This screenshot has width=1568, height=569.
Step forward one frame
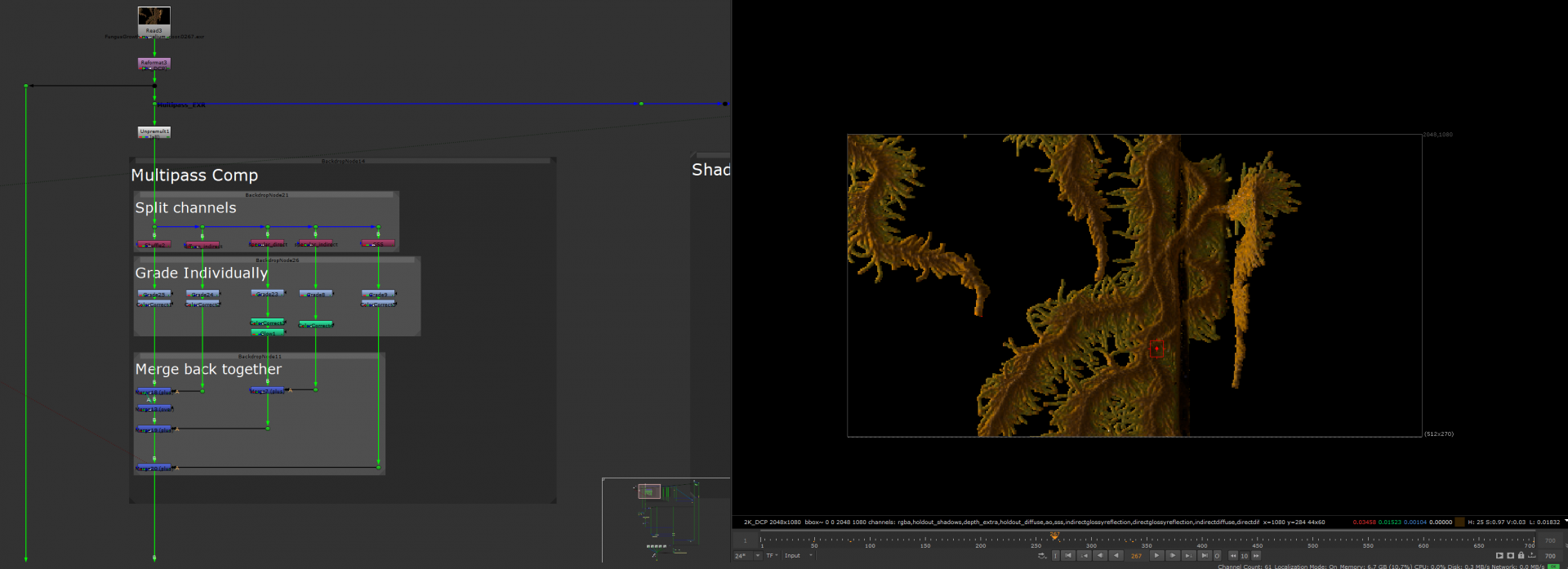[1172, 556]
